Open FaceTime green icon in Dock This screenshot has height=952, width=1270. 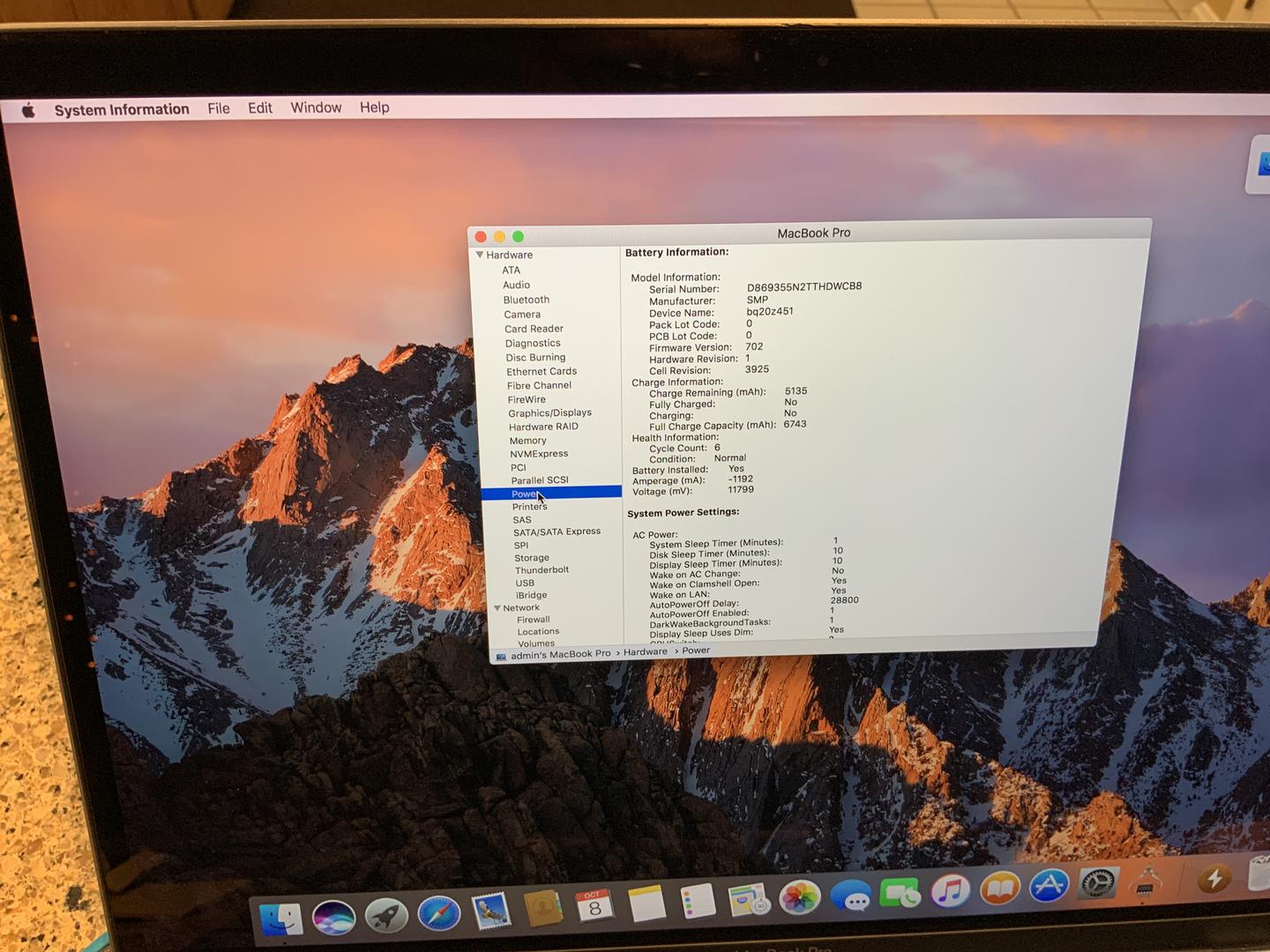[900, 894]
